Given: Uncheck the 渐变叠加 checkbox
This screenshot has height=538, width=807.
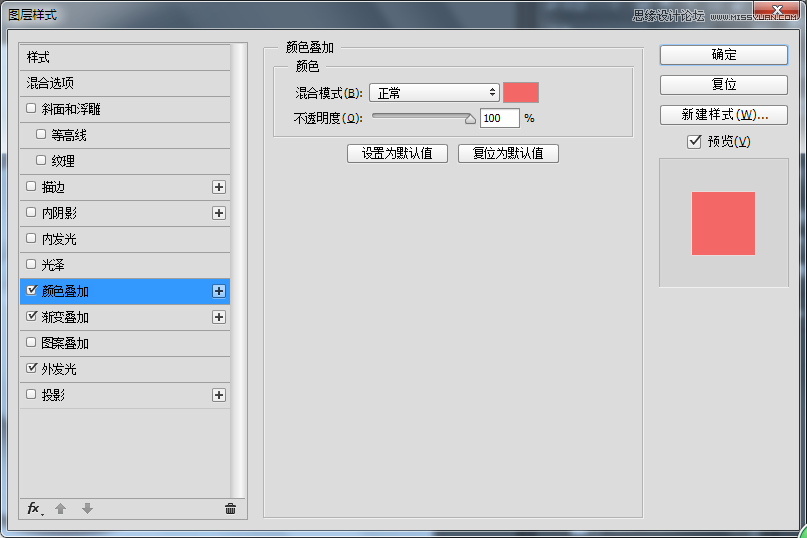Looking at the screenshot, I should coord(31,316).
